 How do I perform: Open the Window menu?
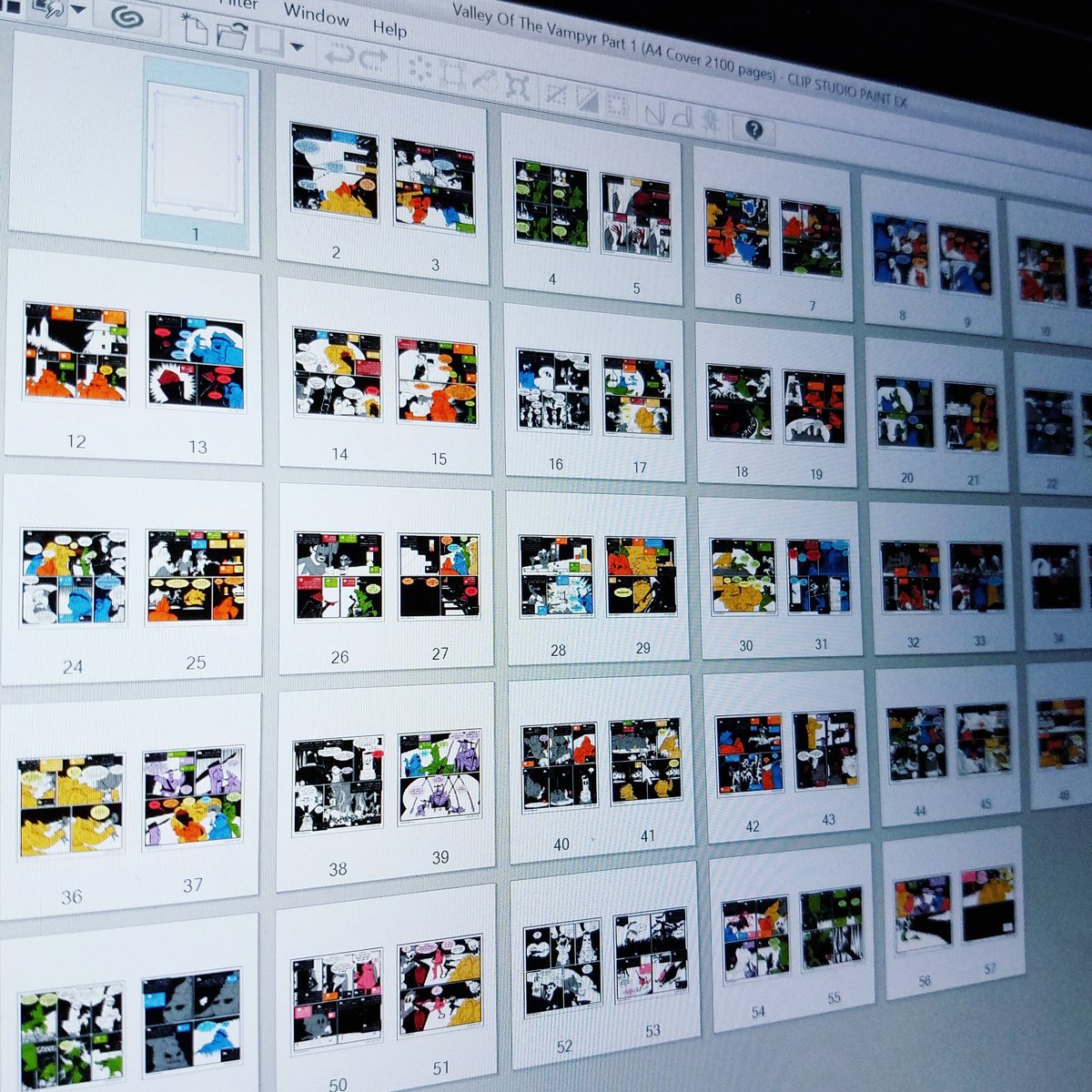click(x=316, y=14)
